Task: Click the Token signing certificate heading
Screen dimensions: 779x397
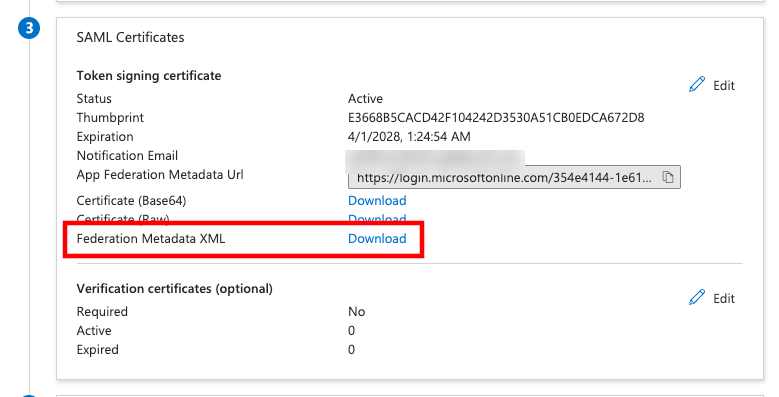Action: pos(149,76)
